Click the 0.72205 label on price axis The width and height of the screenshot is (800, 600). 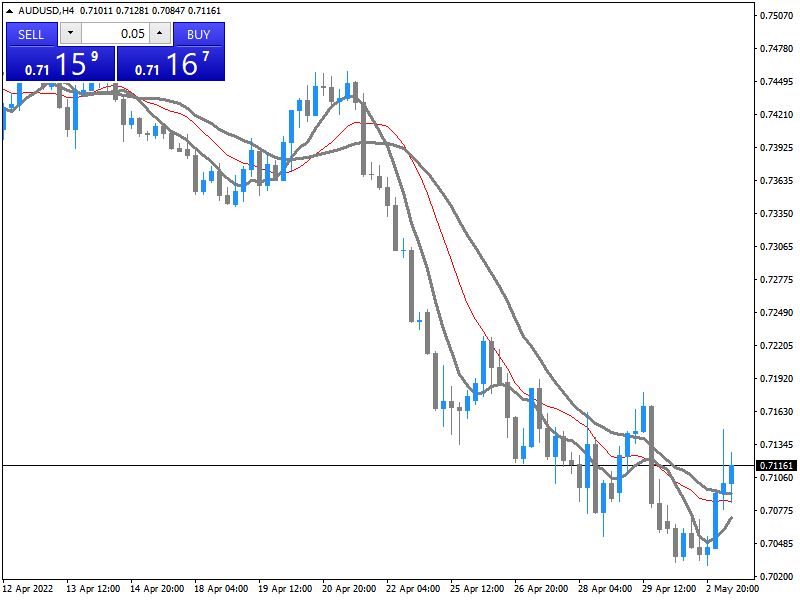[776, 346]
